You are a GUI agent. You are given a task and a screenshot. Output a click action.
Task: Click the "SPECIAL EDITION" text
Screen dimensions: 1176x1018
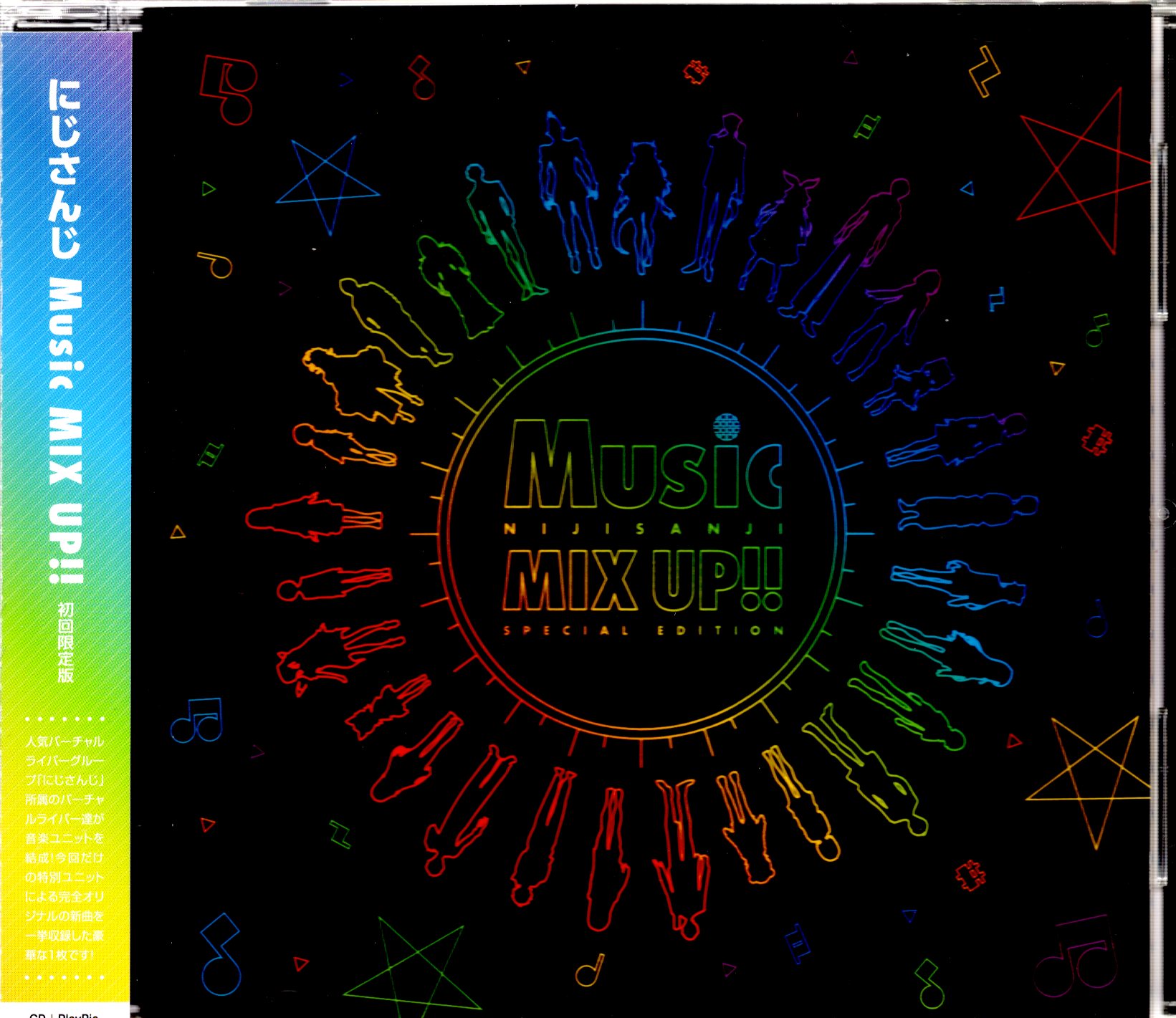(644, 630)
